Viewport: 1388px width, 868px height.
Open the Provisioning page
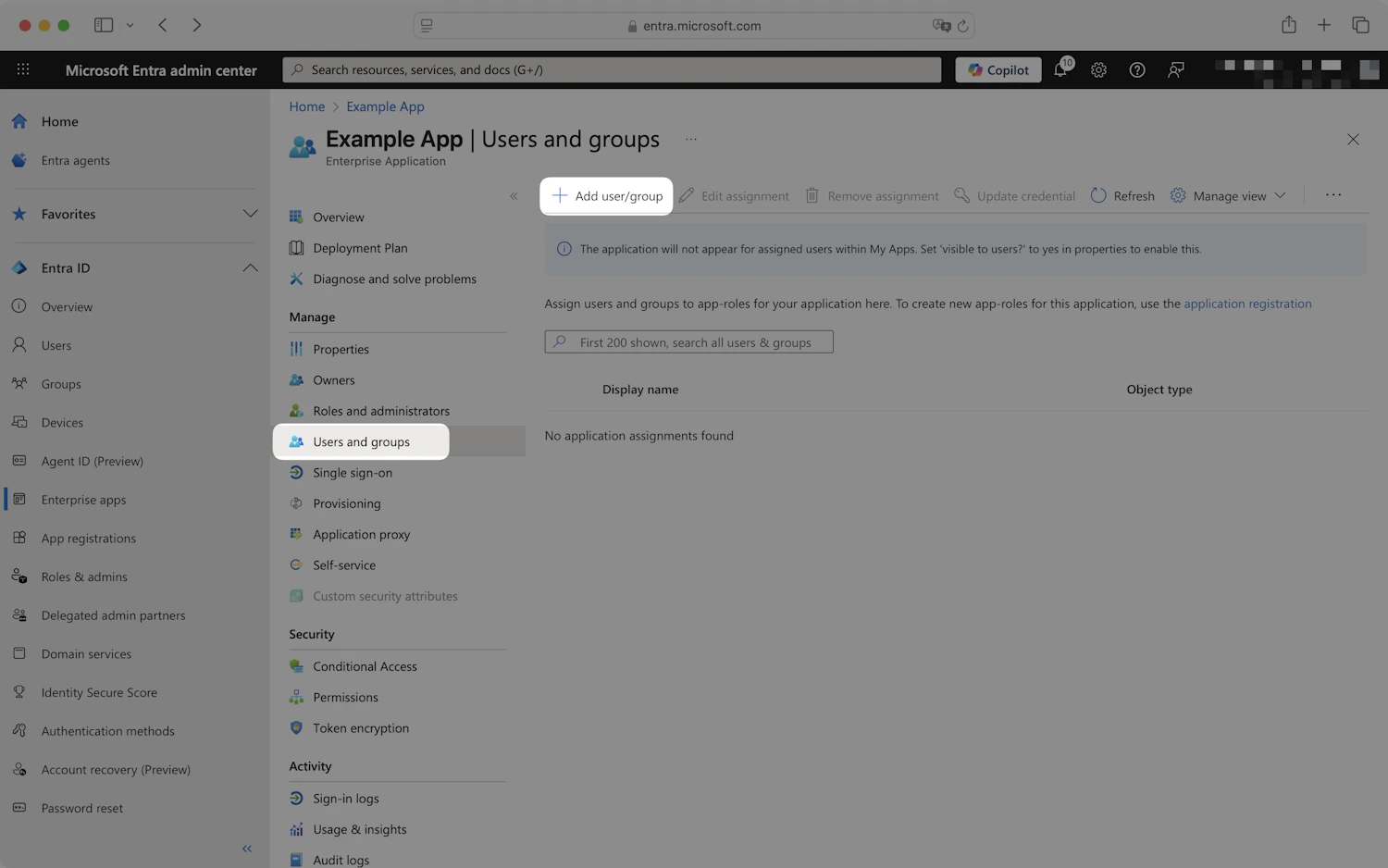tap(346, 503)
